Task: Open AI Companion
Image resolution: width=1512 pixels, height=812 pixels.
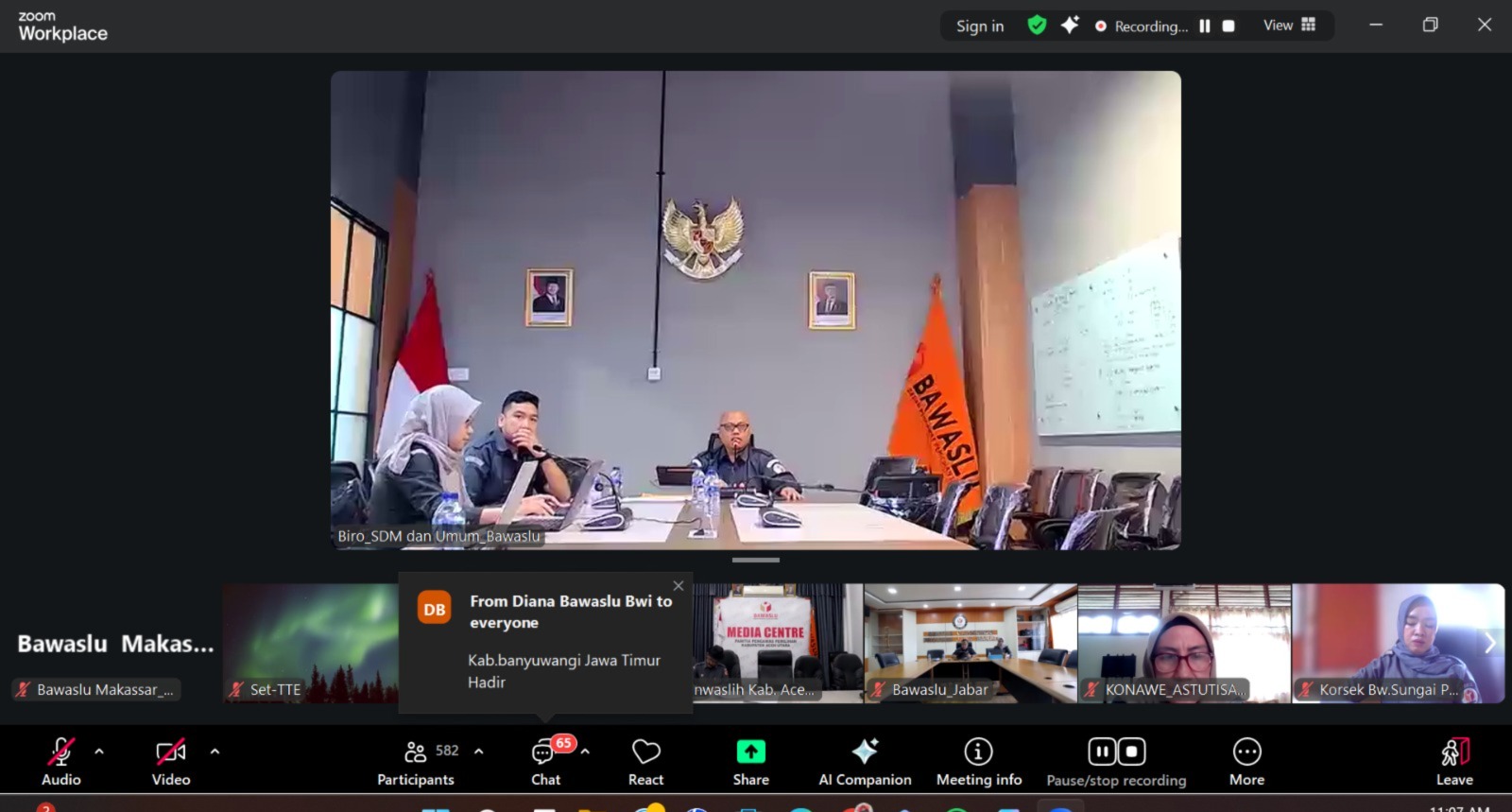Action: point(865,762)
